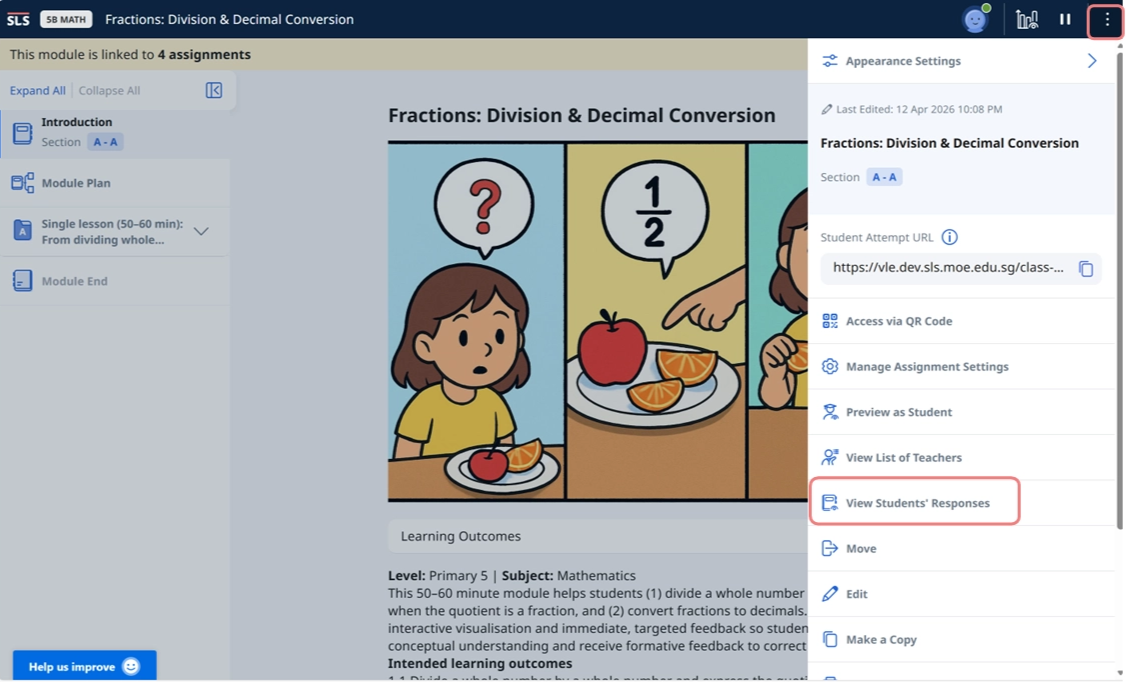Open View List of Teachers
1129x682 pixels.
(x=961, y=457)
